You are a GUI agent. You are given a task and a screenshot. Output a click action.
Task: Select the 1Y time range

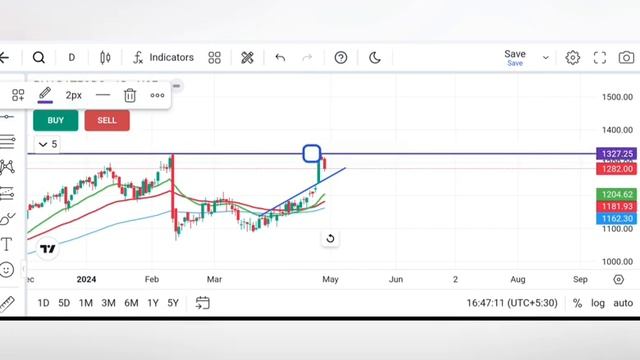[x=153, y=303]
